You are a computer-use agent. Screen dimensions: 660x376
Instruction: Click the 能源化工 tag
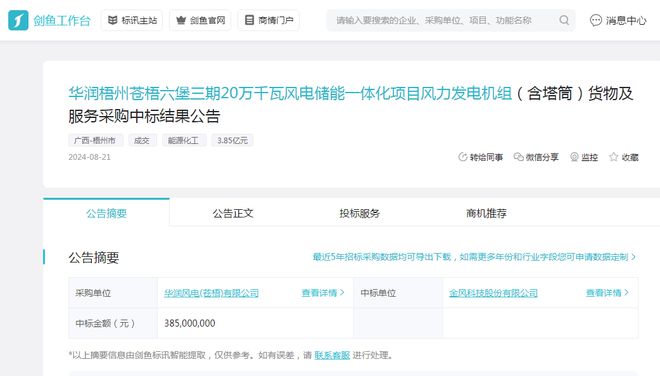pyautogui.click(x=184, y=140)
